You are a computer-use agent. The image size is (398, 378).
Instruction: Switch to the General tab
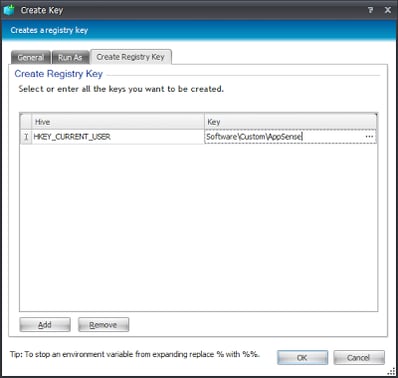pyautogui.click(x=31, y=57)
